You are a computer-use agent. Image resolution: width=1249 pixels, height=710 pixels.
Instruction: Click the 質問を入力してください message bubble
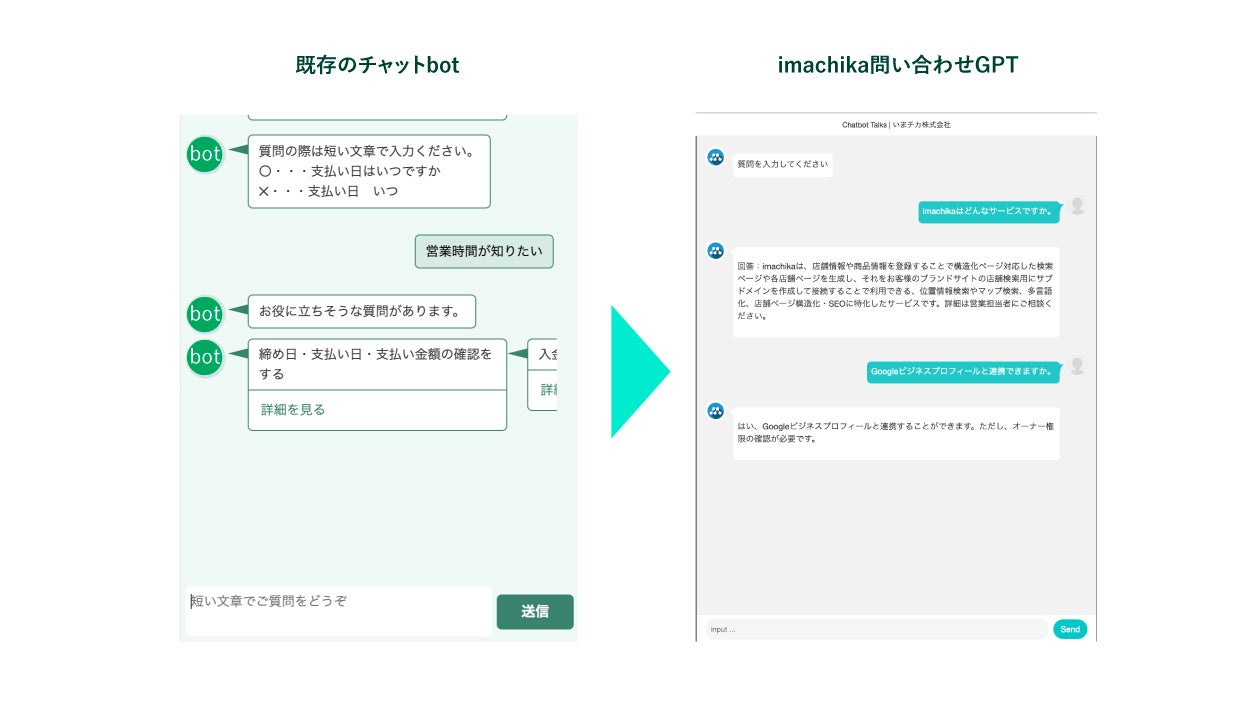tap(783, 164)
